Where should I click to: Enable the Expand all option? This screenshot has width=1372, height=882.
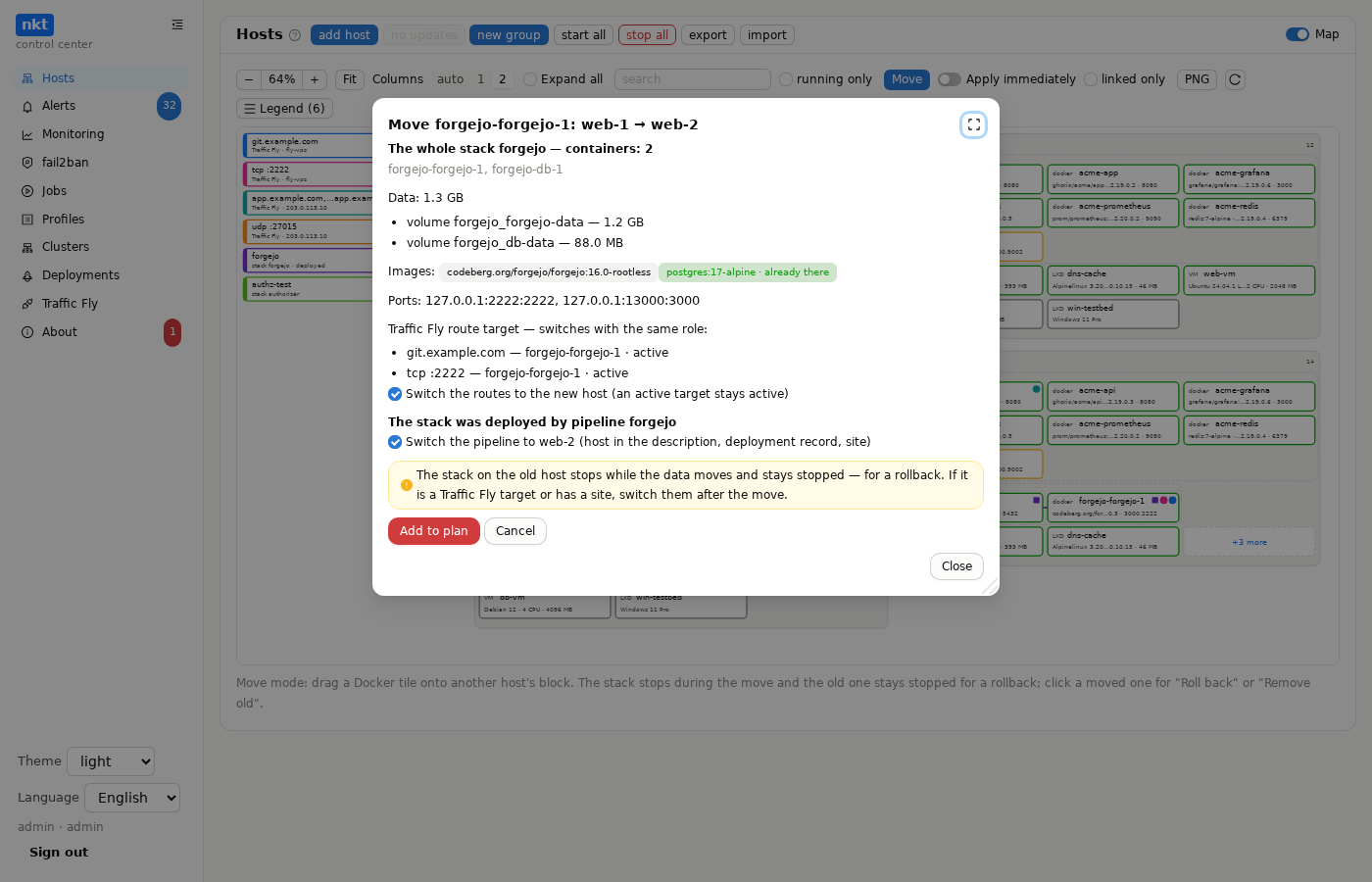point(530,79)
